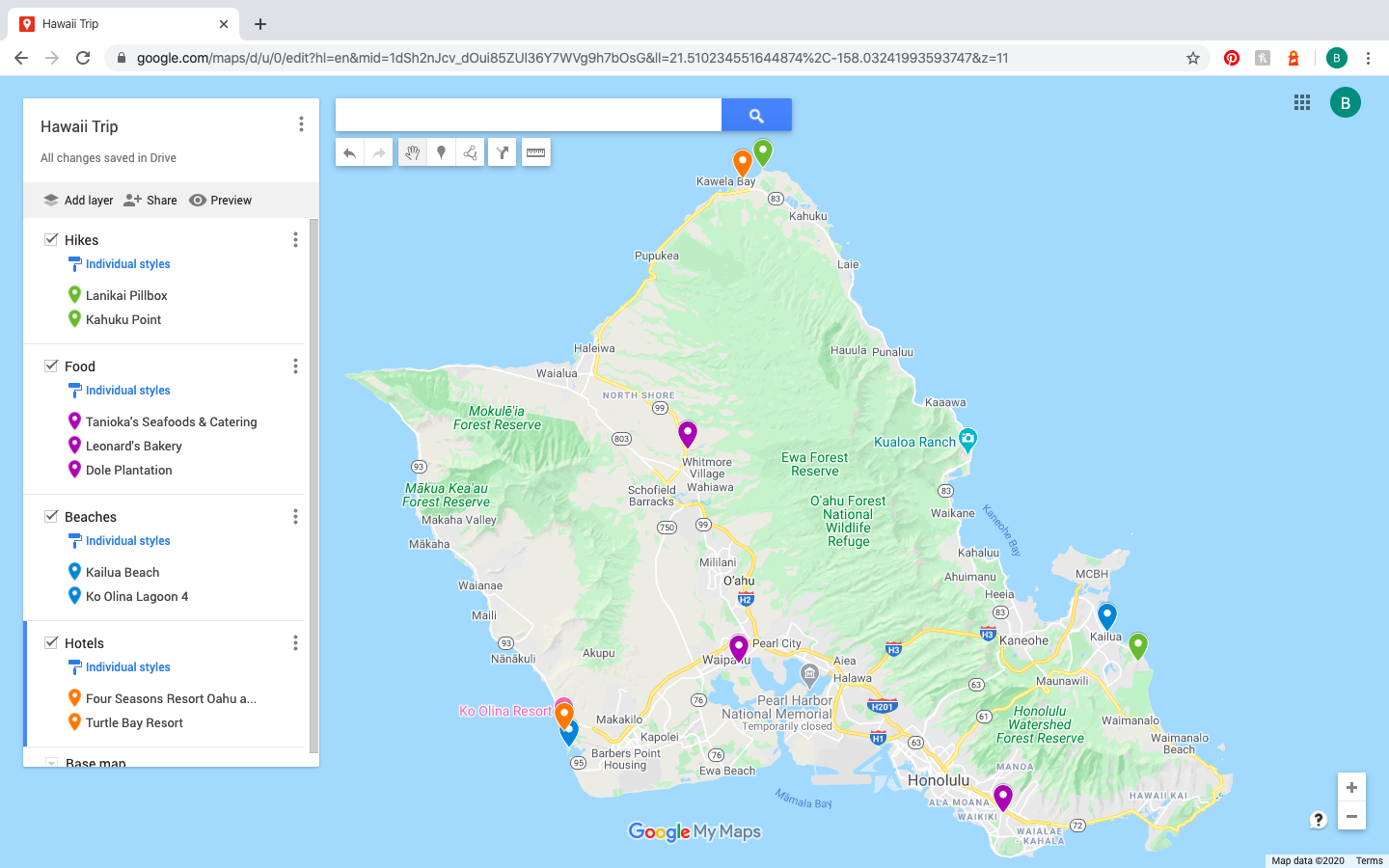Select the draw a line tool
1389x868 pixels.
pos(470,152)
